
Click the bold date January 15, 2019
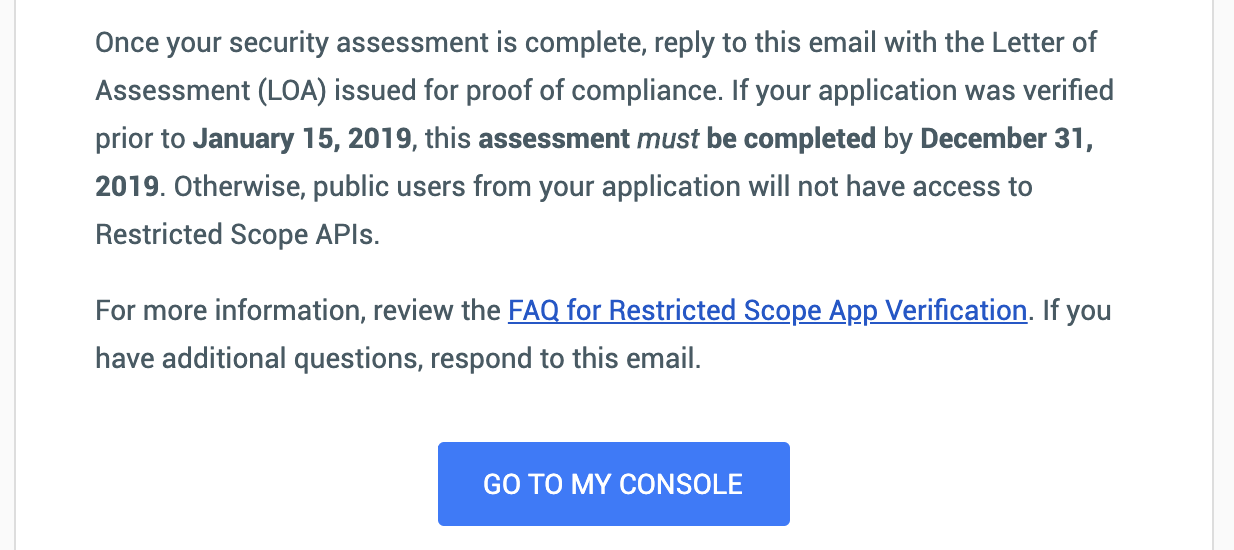click(302, 138)
